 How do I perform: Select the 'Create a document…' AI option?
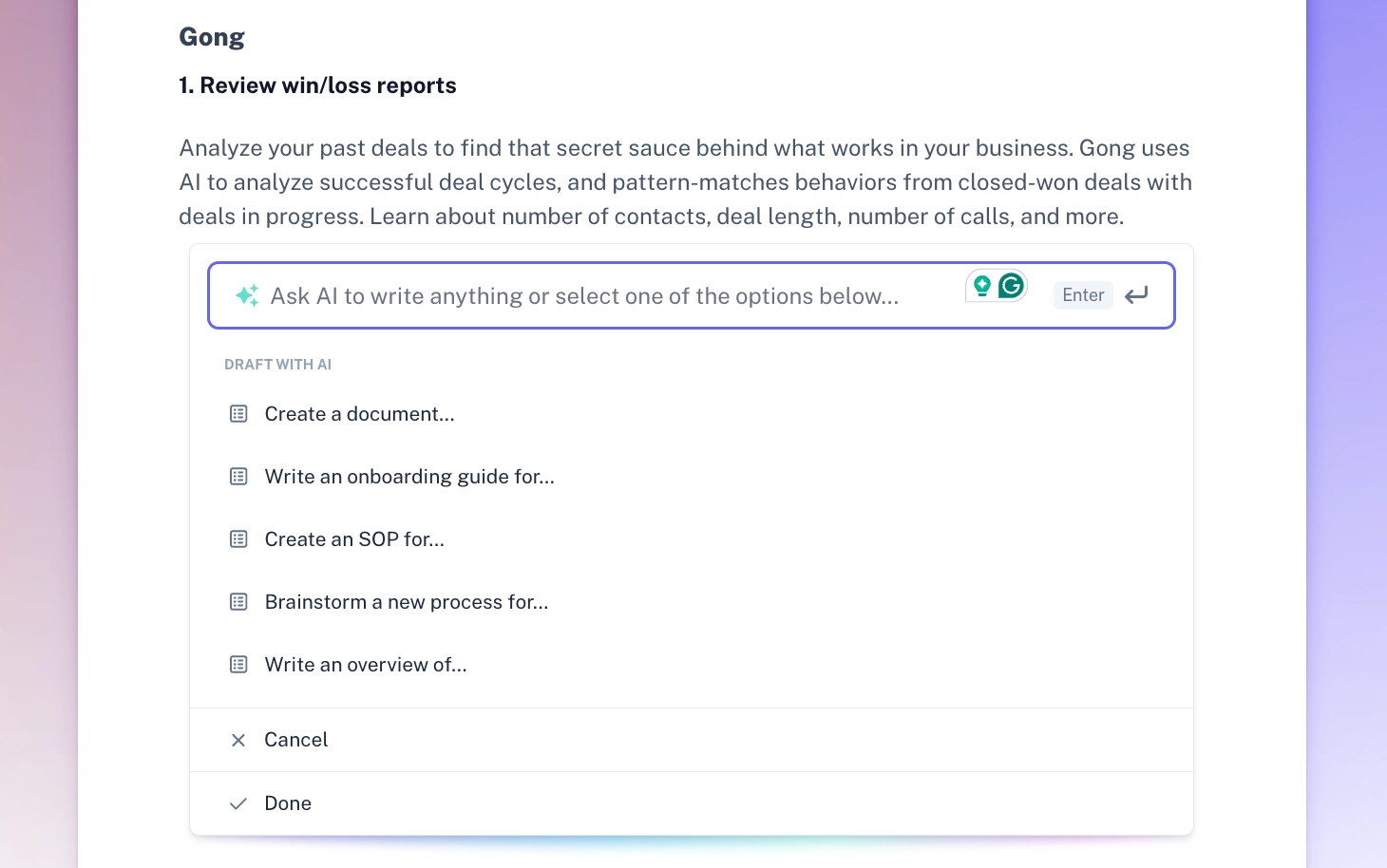tap(359, 413)
